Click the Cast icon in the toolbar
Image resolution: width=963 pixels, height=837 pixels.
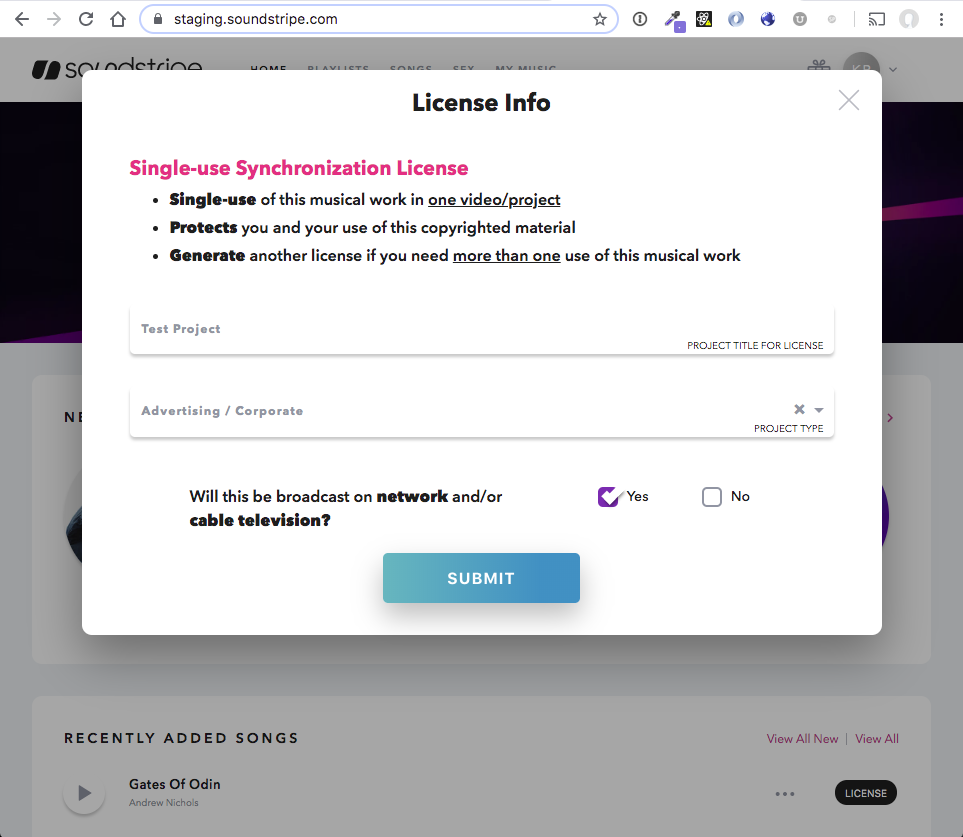[x=876, y=19]
